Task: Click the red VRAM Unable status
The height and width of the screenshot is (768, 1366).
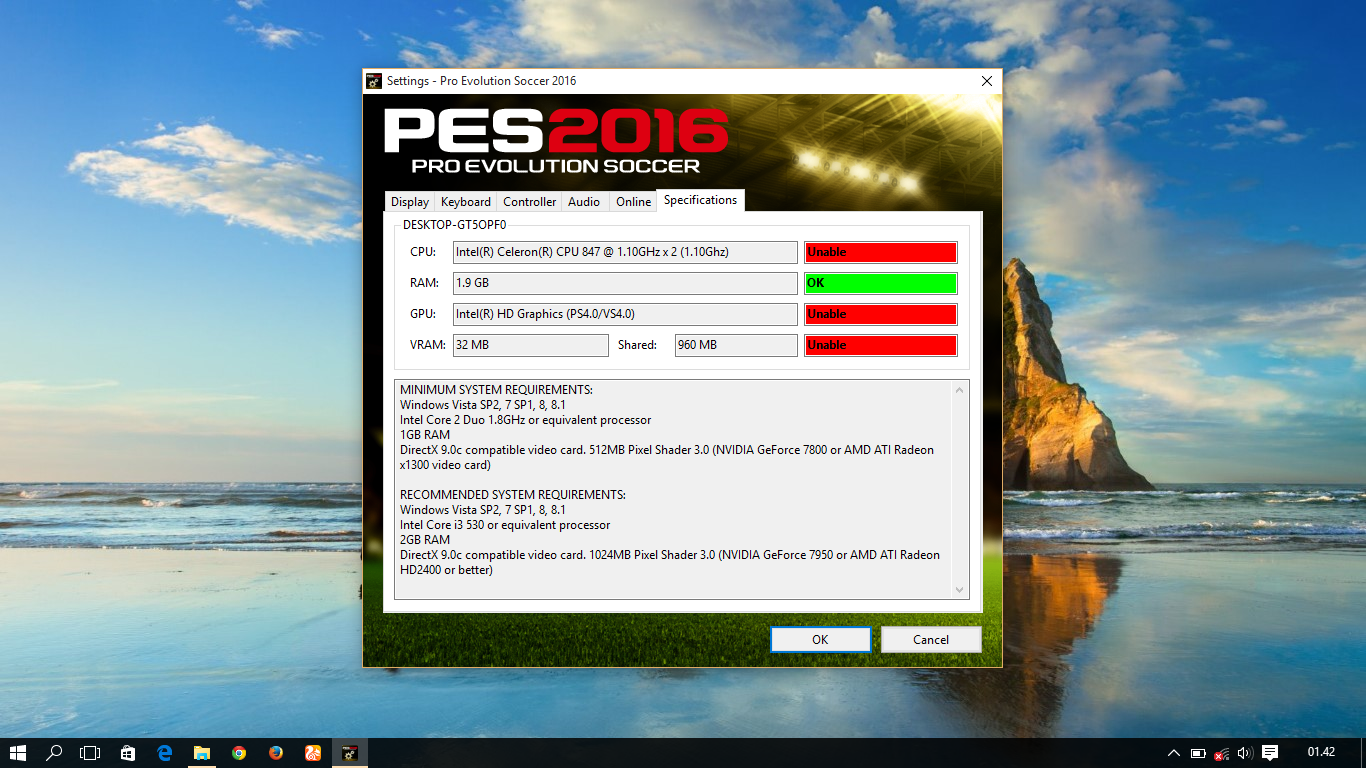Action: click(880, 345)
